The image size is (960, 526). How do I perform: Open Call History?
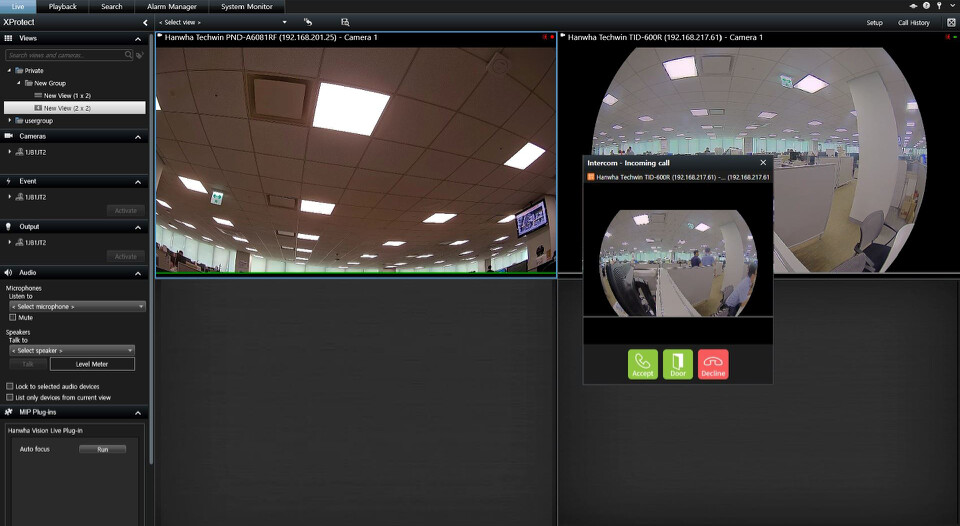coord(913,23)
